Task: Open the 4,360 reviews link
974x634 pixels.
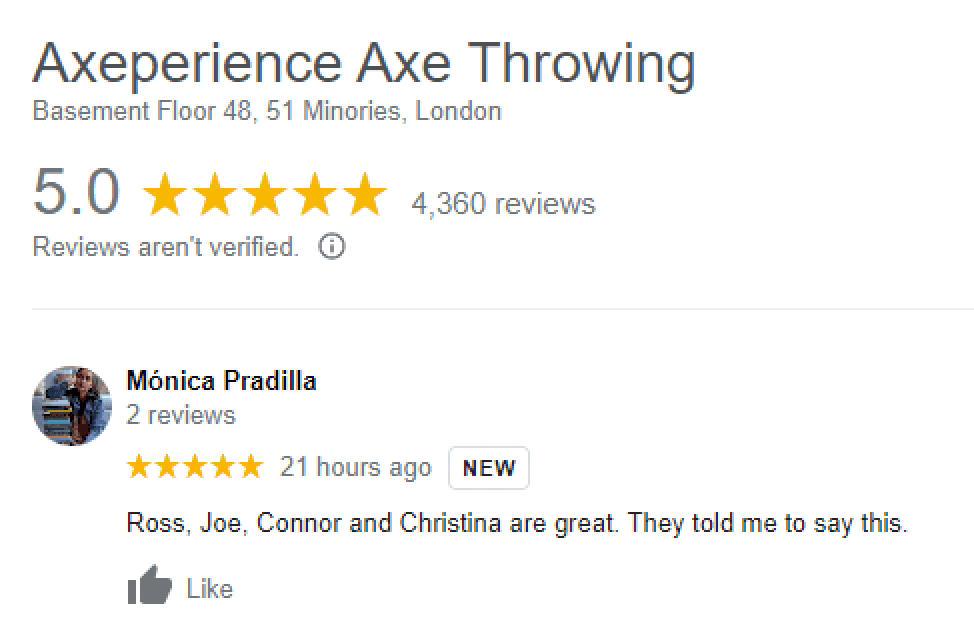Action: [x=501, y=204]
